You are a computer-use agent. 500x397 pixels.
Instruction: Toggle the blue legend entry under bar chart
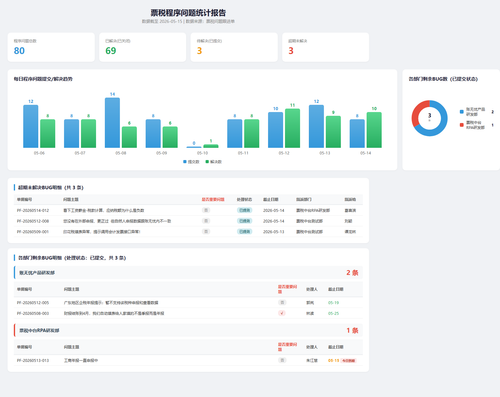coord(191,162)
